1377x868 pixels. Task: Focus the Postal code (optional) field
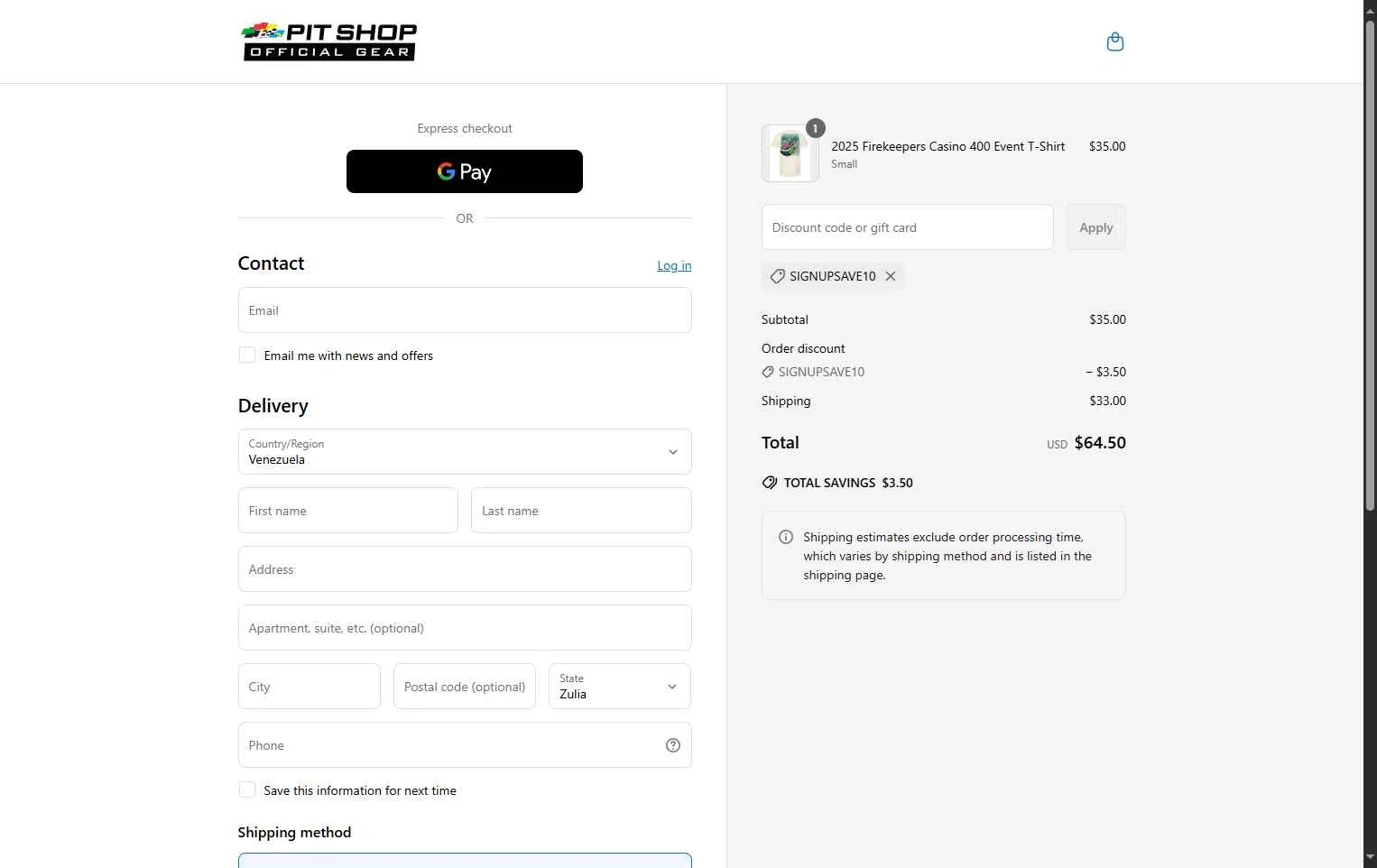465,687
